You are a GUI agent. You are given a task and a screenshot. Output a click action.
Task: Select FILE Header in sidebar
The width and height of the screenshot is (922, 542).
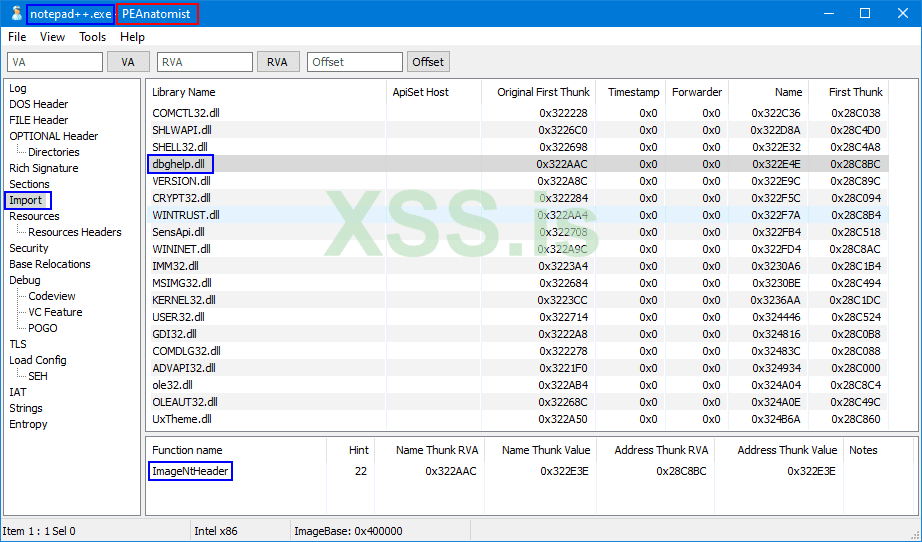[39, 120]
